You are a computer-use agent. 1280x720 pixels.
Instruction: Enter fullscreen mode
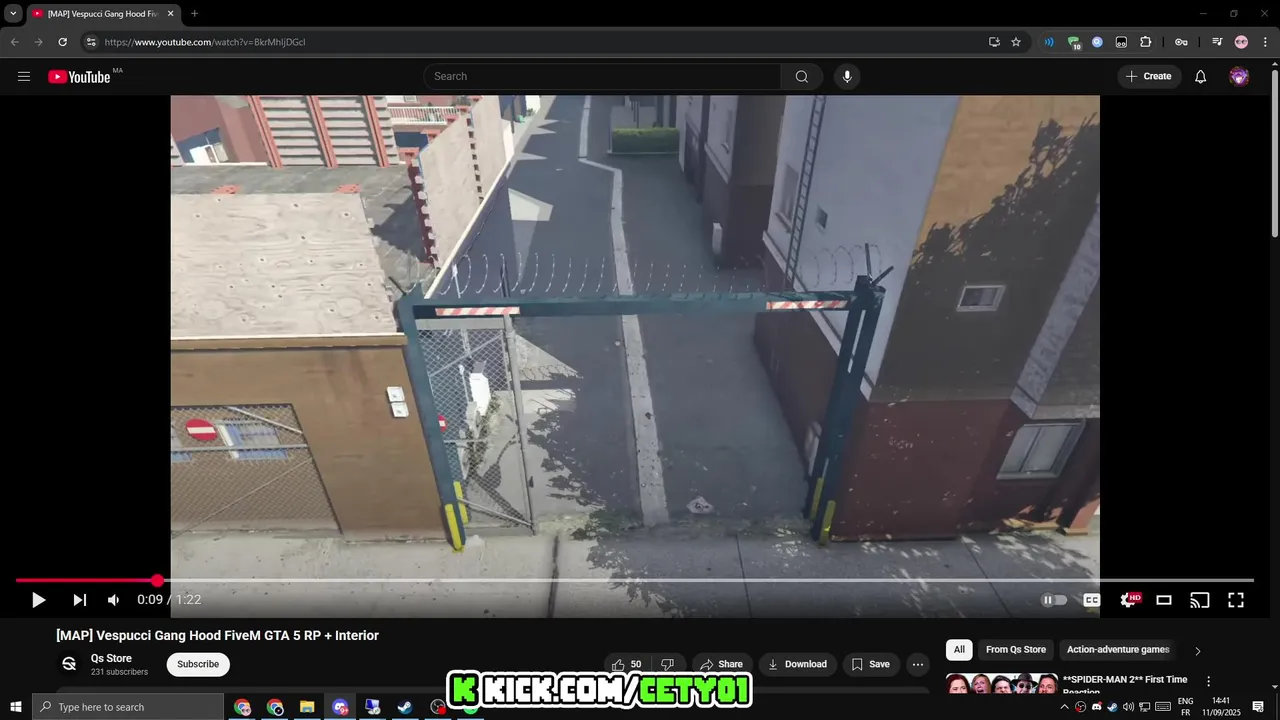[x=1236, y=600]
